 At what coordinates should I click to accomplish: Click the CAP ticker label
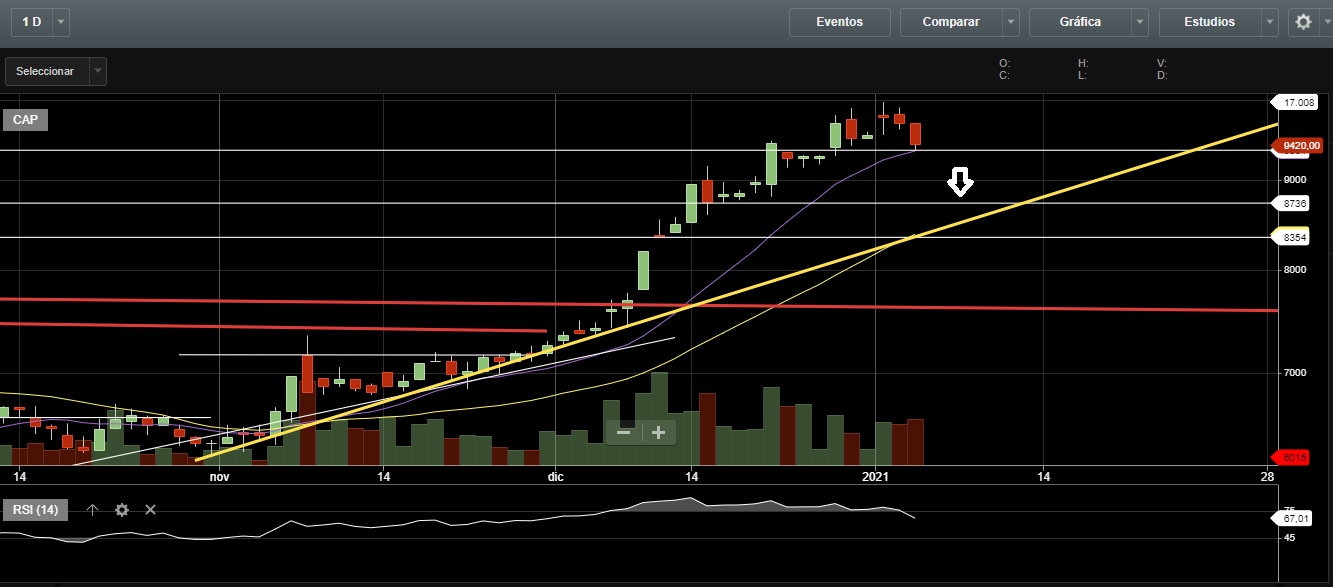pos(25,120)
